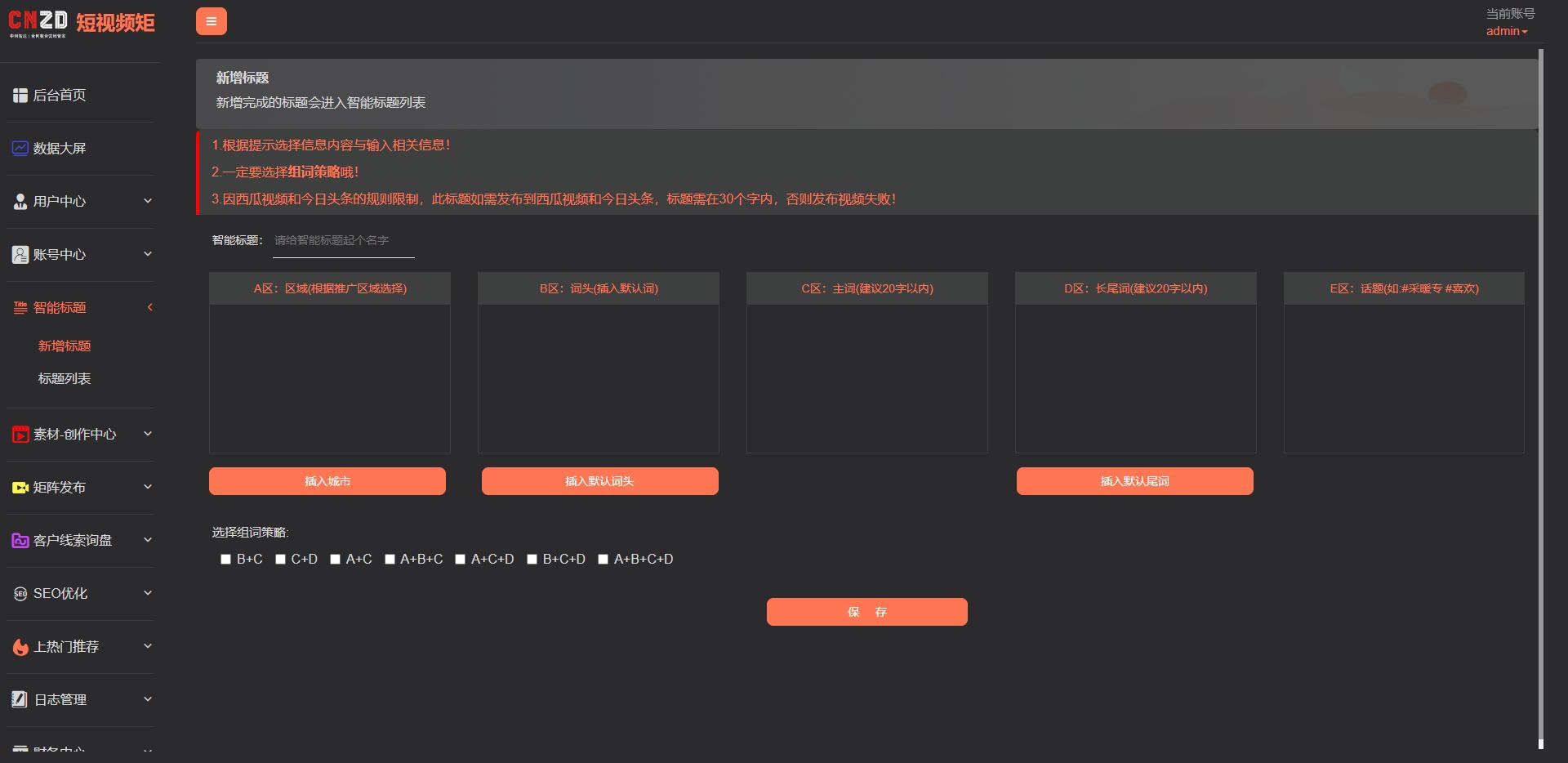
Task: Select the 新增标题 sidebar submenu item
Action: pos(65,346)
